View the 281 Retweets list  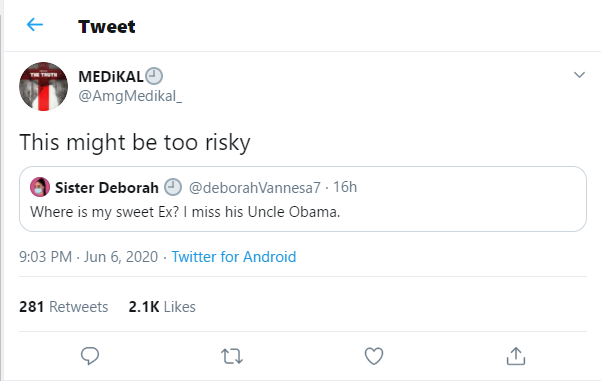coord(64,307)
